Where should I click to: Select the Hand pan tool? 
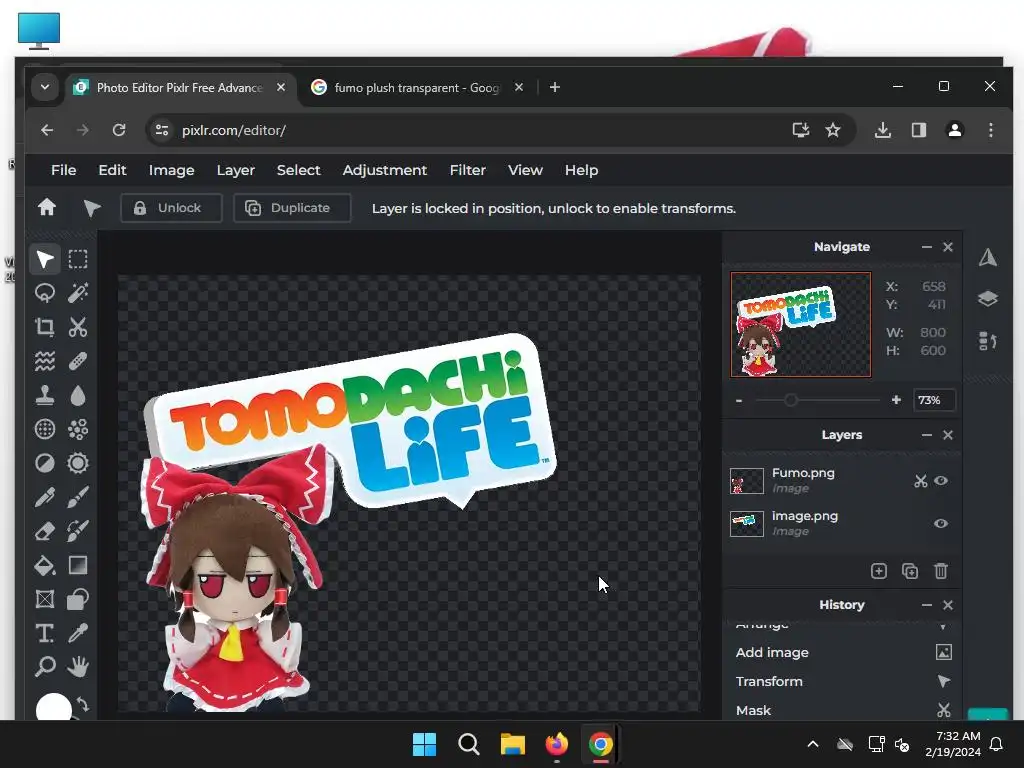point(78,667)
